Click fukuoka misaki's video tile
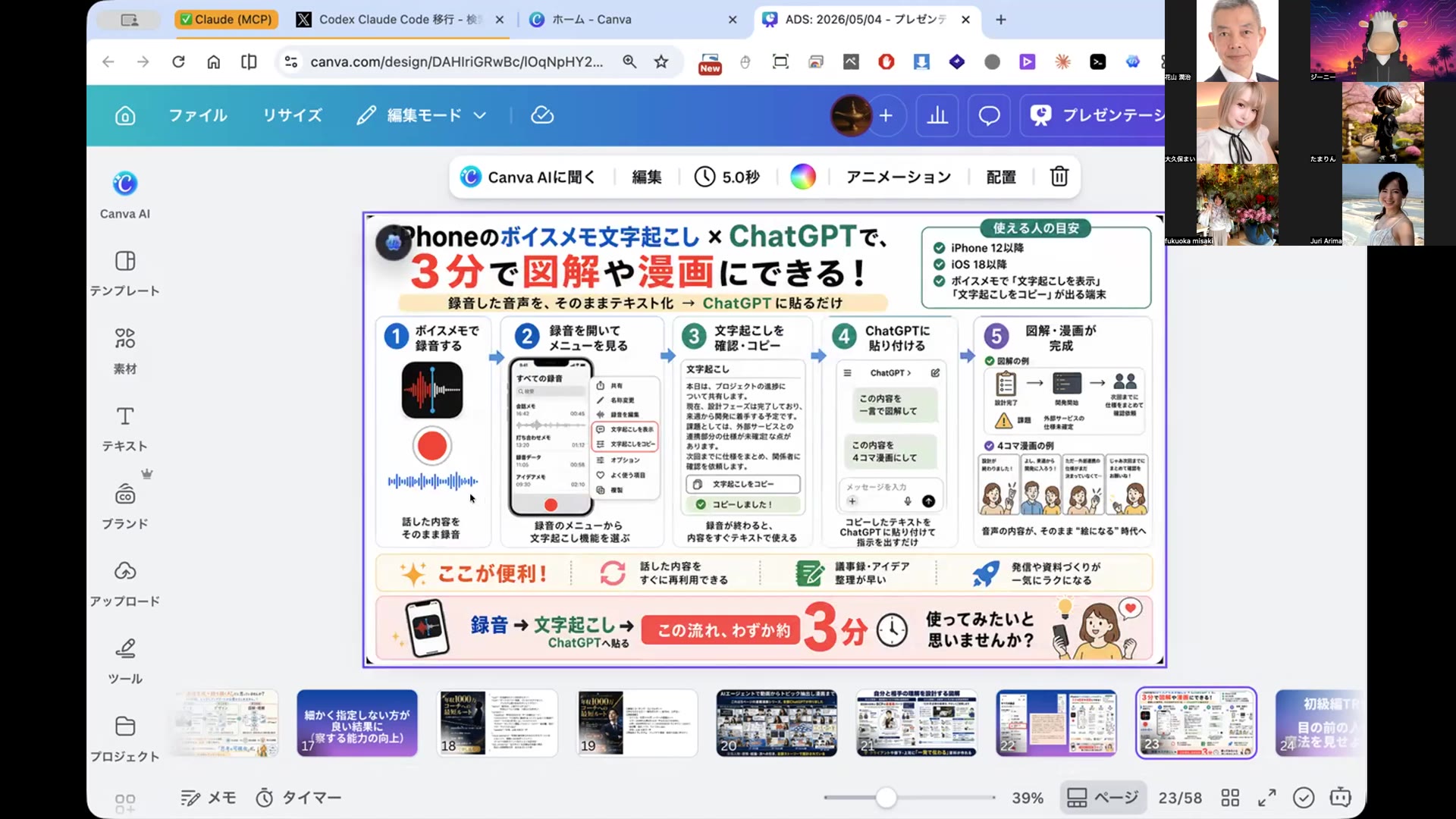The height and width of the screenshot is (819, 1456). click(1237, 205)
